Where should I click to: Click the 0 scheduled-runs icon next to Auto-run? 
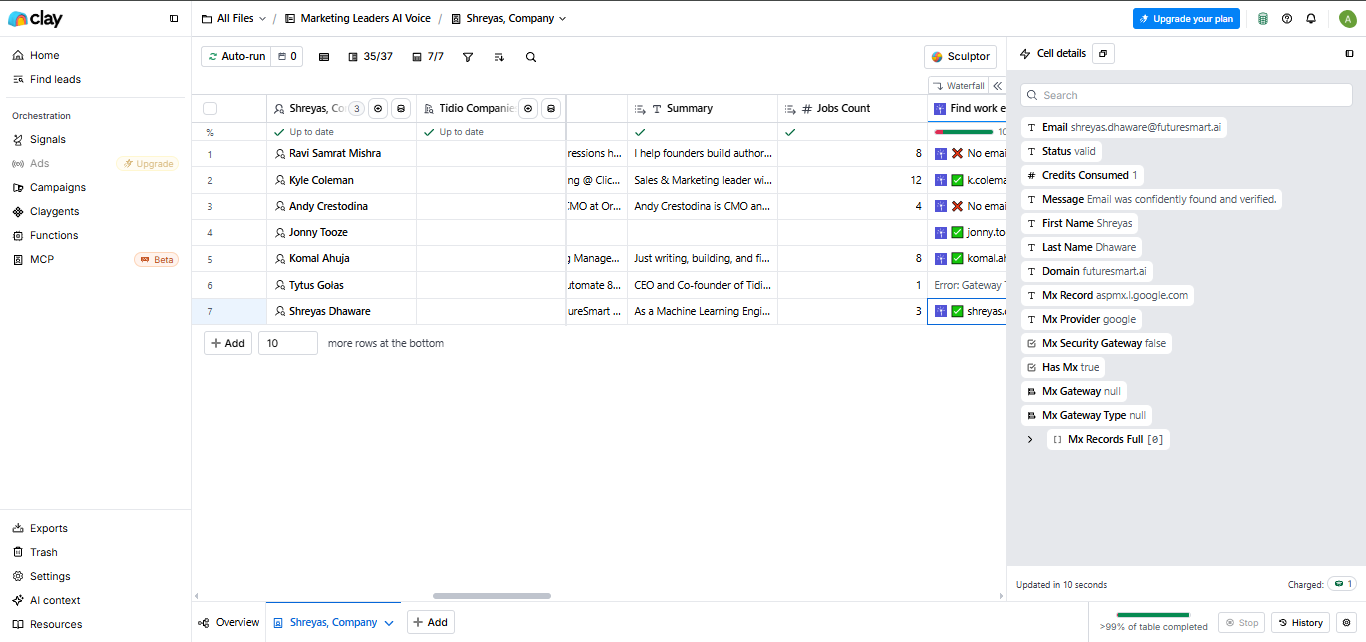(287, 57)
